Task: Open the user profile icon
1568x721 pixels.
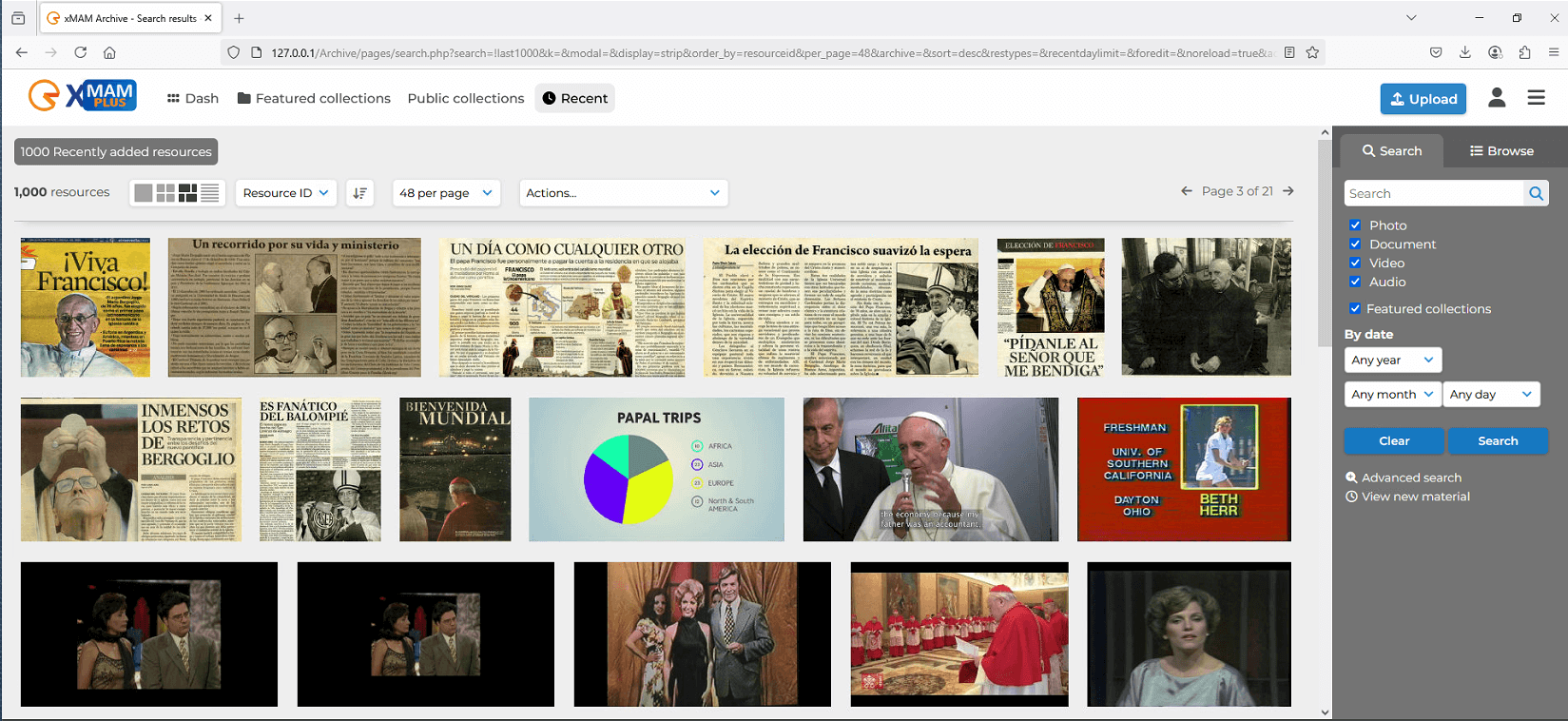Action: 1497,98
